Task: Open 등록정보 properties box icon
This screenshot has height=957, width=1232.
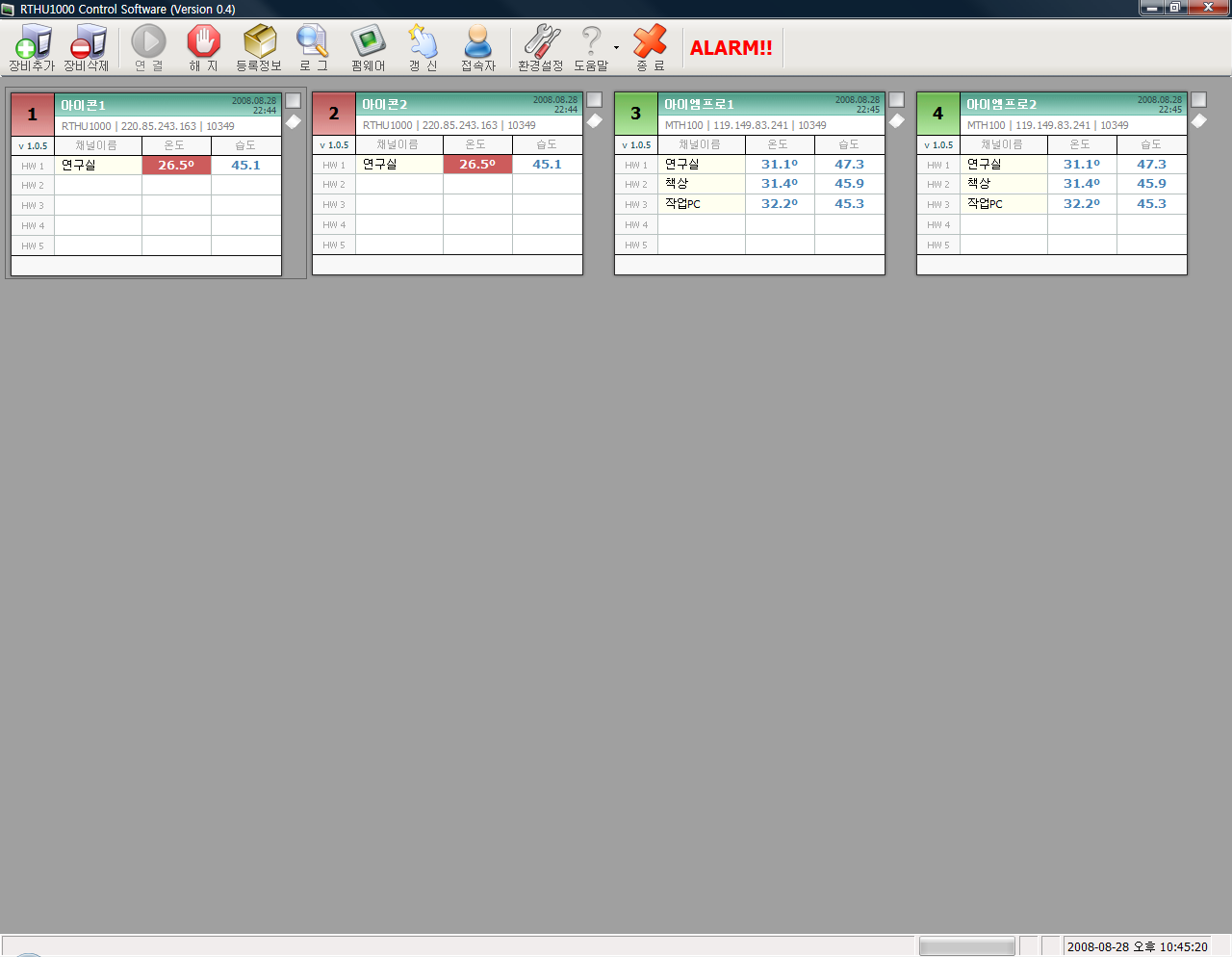Action: [259, 47]
